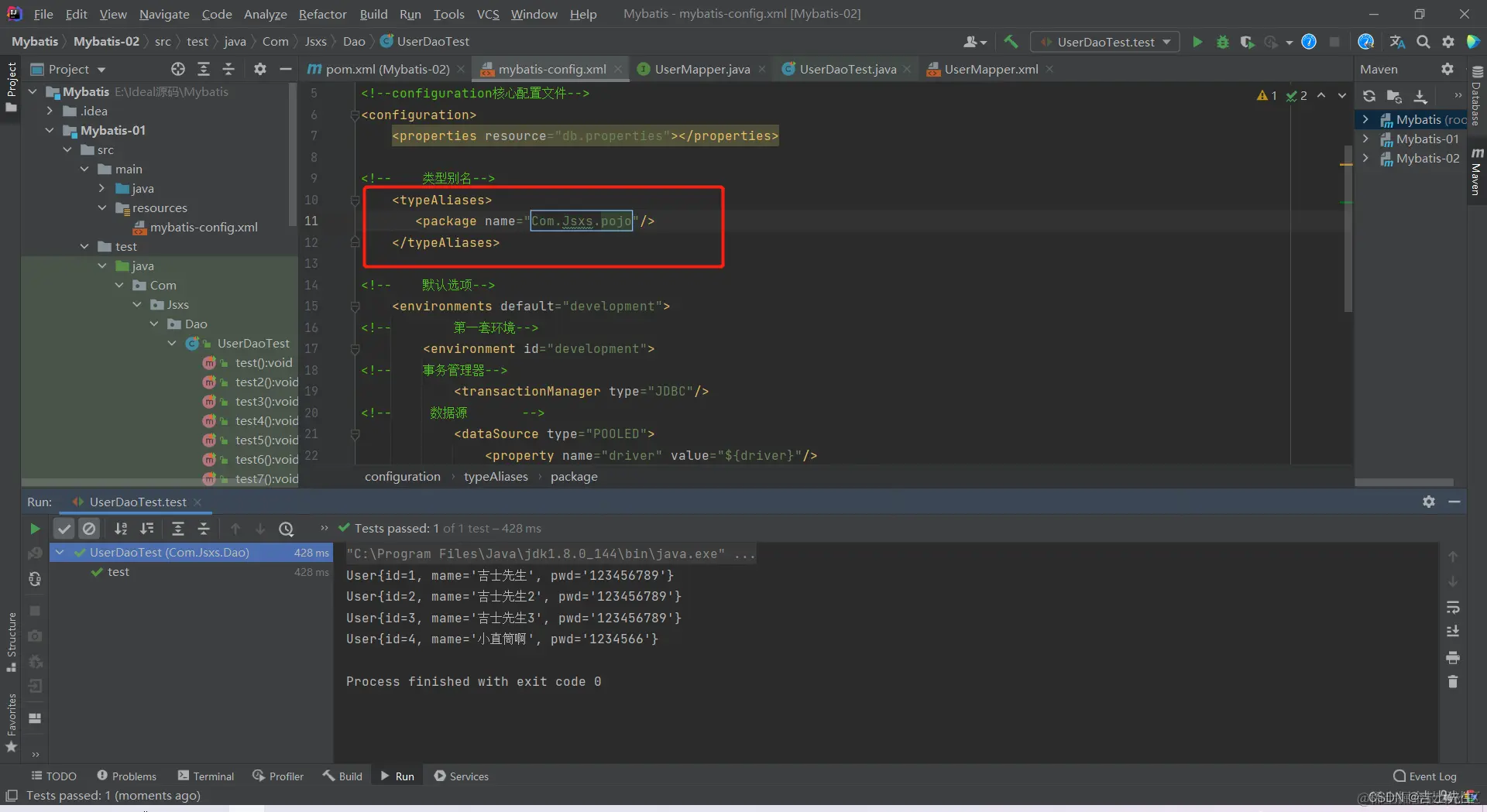Collapse all test results
The height and width of the screenshot is (812, 1487).
coord(204,529)
